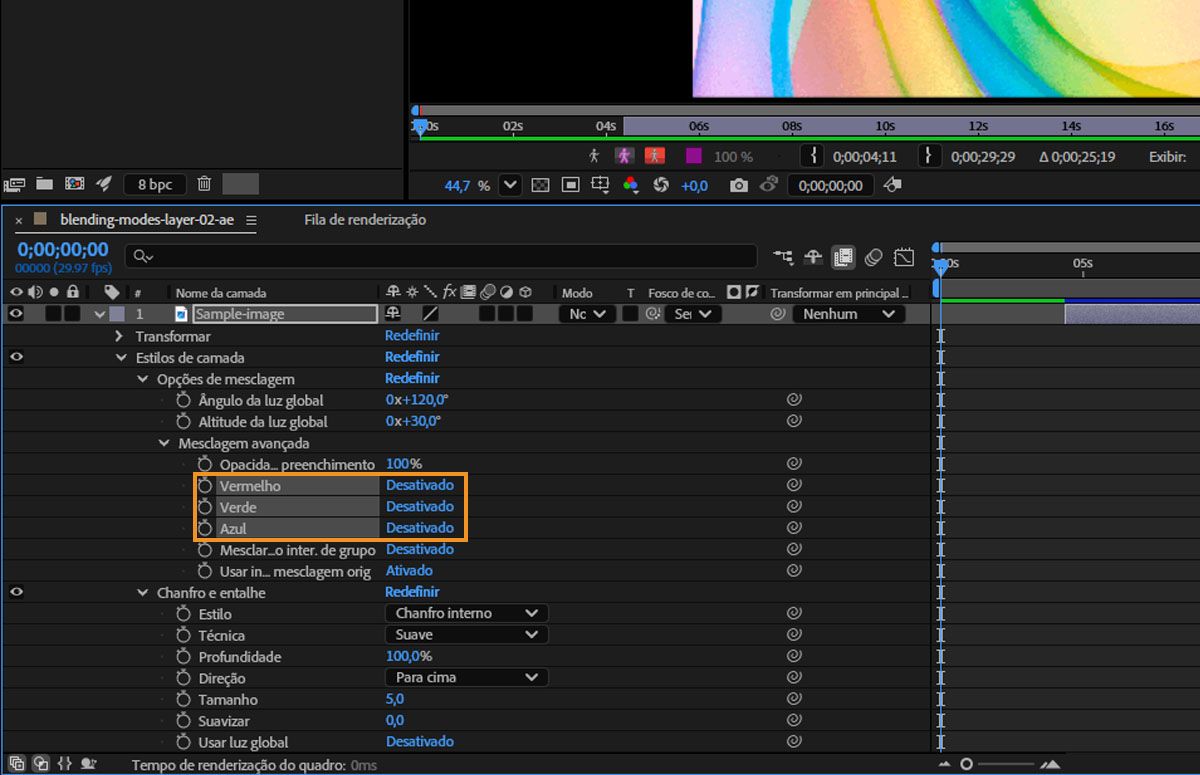1200x775 pixels.
Task: Click the timeline zoom slider at bottom
Action: [x=966, y=764]
